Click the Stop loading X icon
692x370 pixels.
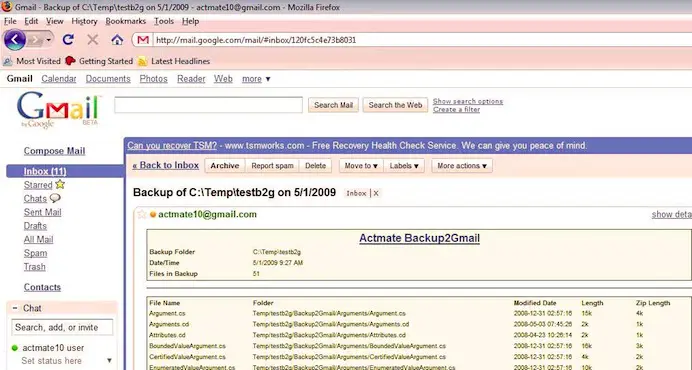tap(92, 40)
